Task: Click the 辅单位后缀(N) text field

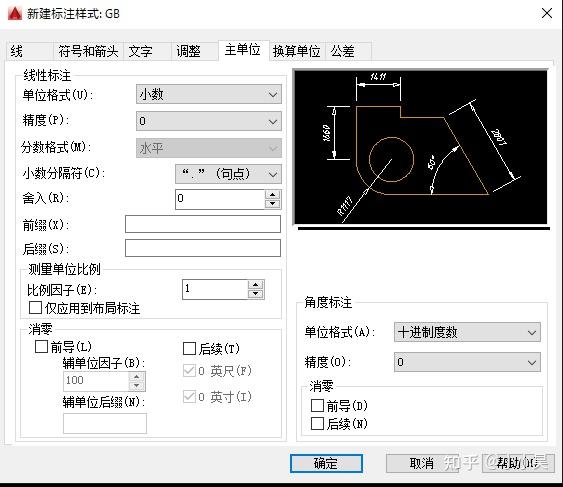Action: 105,423
